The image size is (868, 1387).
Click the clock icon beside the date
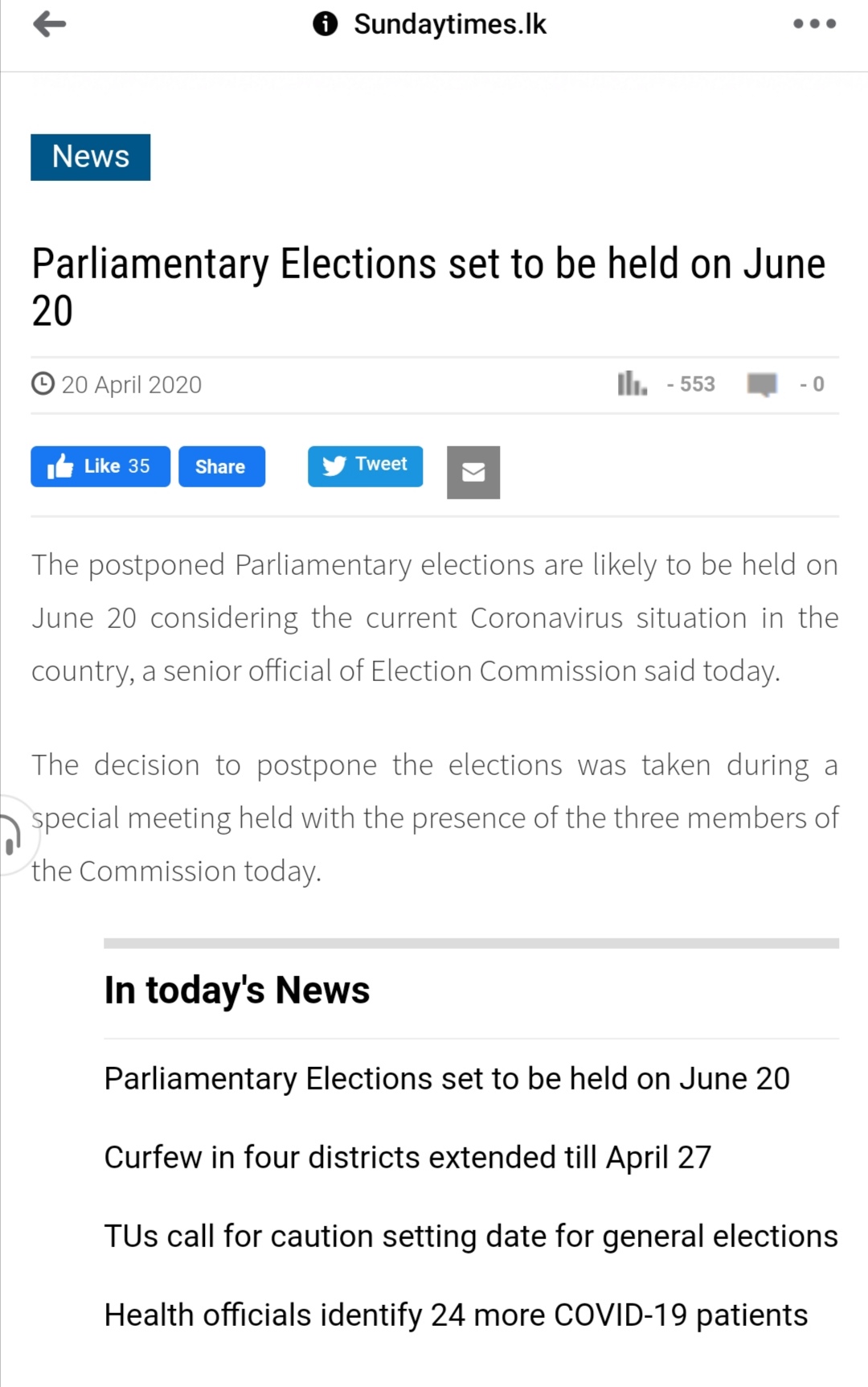coord(43,384)
